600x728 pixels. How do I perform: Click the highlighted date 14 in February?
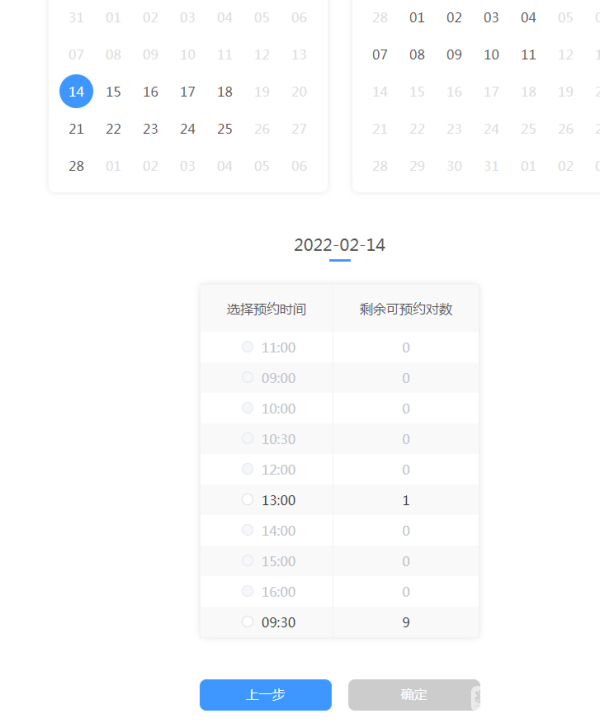coord(76,92)
